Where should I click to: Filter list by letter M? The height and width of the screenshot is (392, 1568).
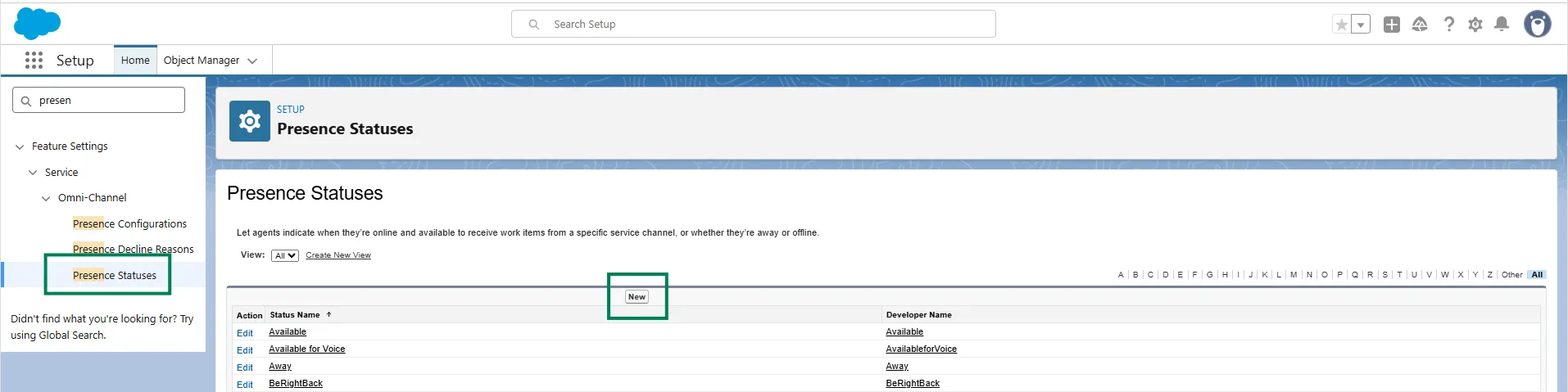click(x=1294, y=275)
